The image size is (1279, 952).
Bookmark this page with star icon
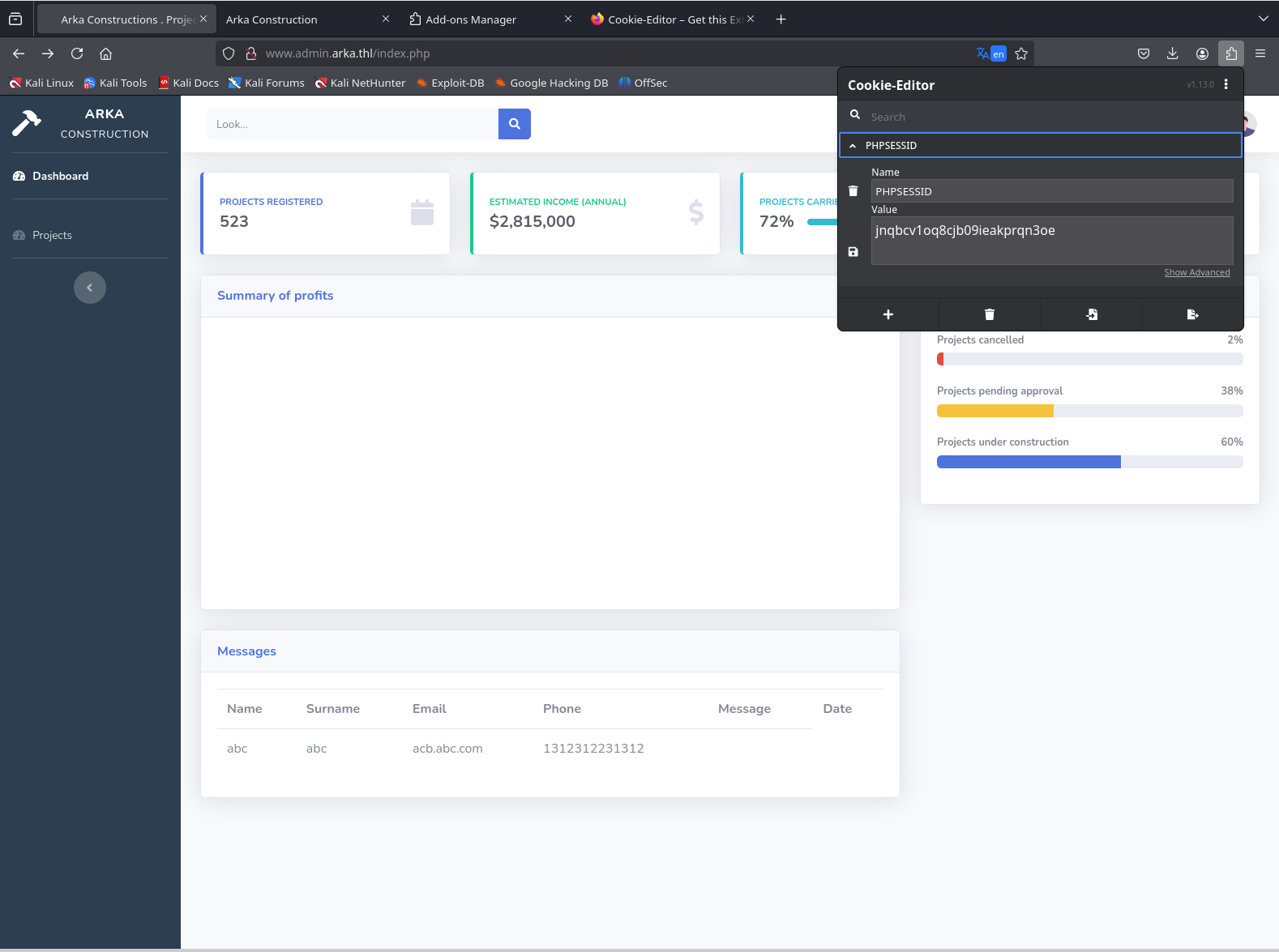coord(1021,53)
